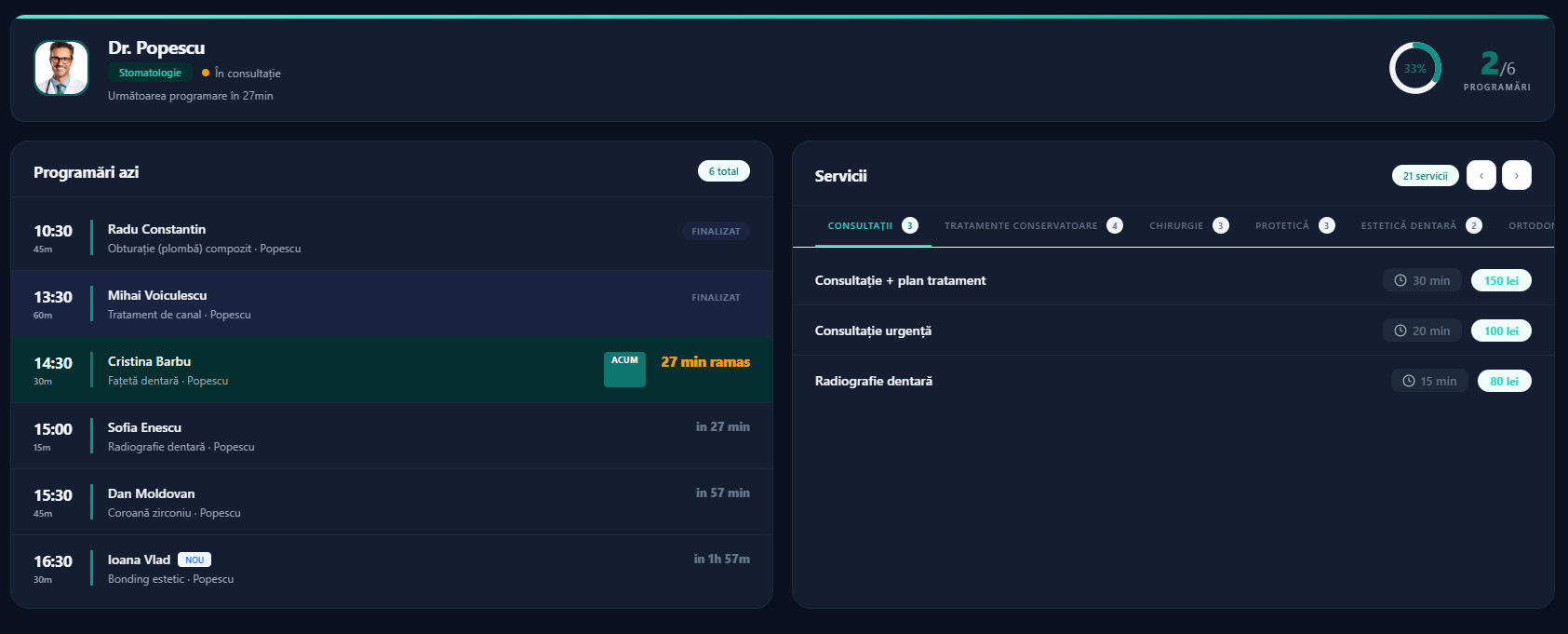Image resolution: width=1568 pixels, height=634 pixels.
Task: Click the 6 total badge
Action: 724,171
